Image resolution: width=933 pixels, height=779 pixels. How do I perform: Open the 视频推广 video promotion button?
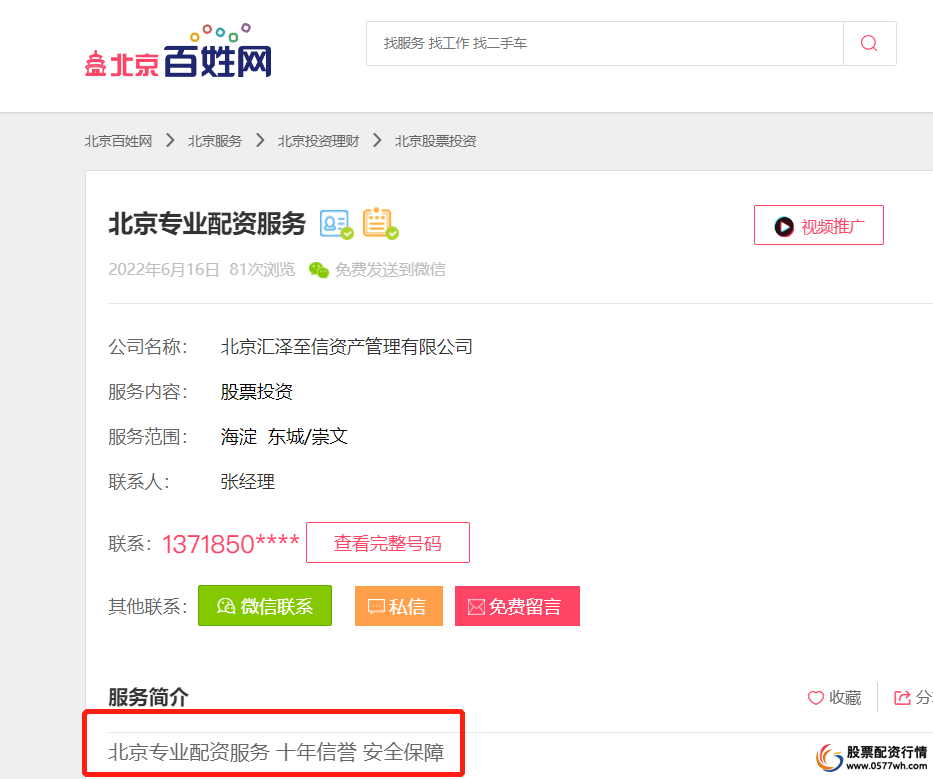[x=818, y=226]
